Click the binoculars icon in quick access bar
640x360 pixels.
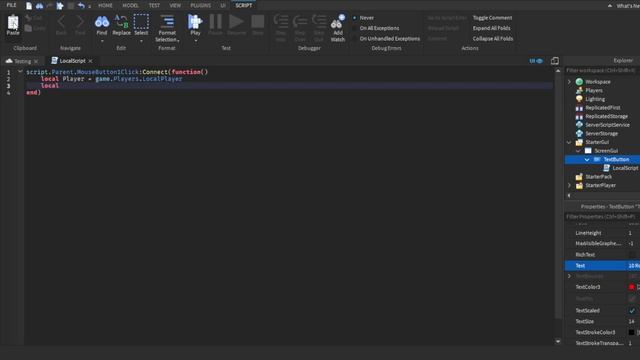pyautogui.click(x=39, y=6)
